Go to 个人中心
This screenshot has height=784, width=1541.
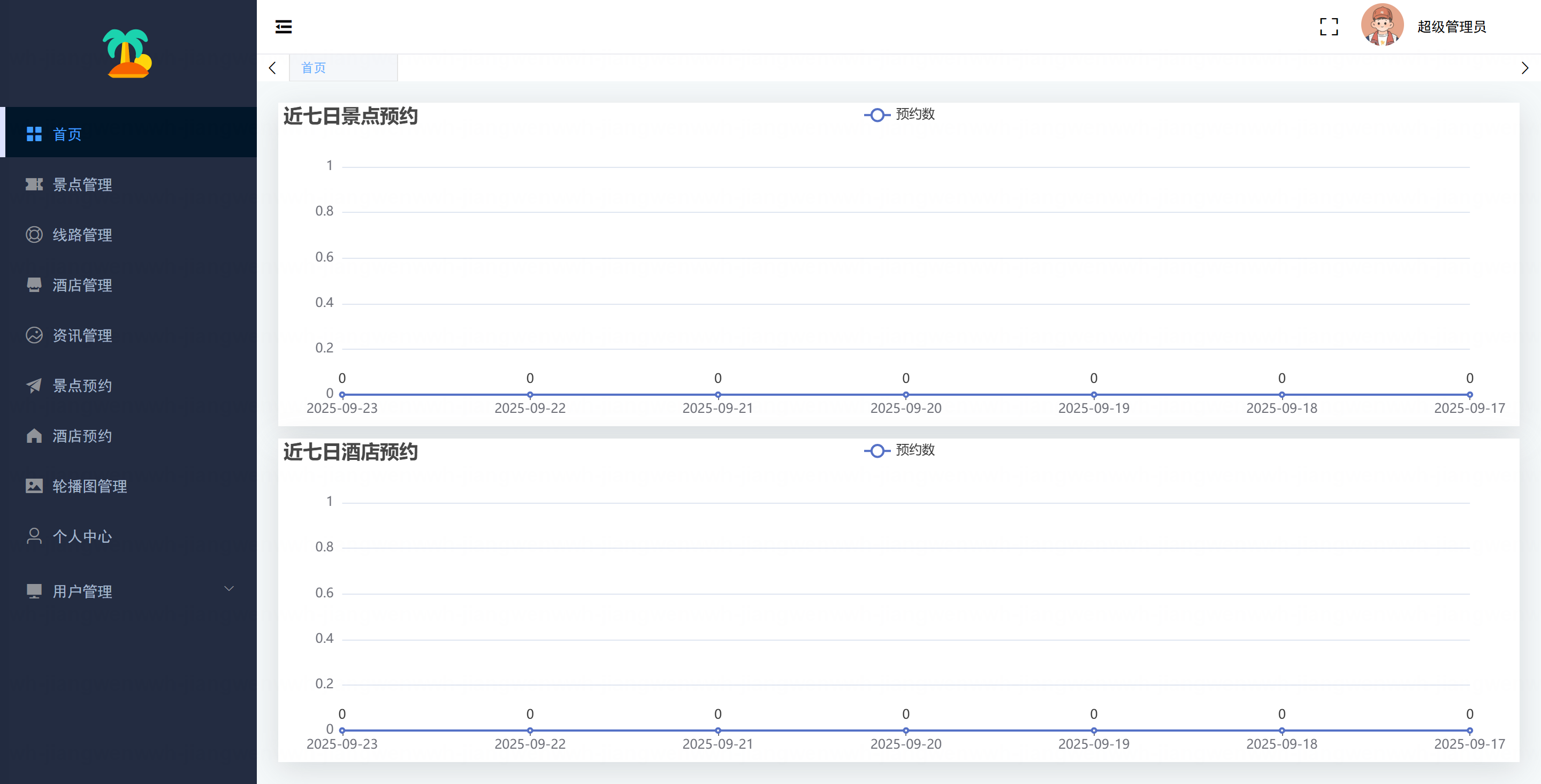coord(82,536)
